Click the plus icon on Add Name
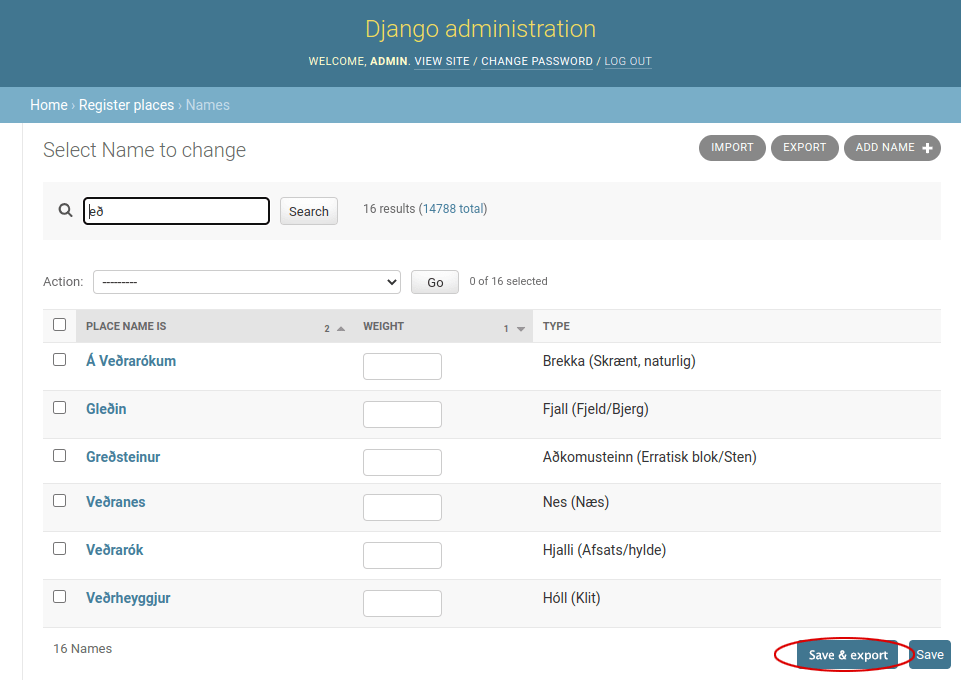Screen dimensions: 961x680 pyautogui.click(x=927, y=148)
